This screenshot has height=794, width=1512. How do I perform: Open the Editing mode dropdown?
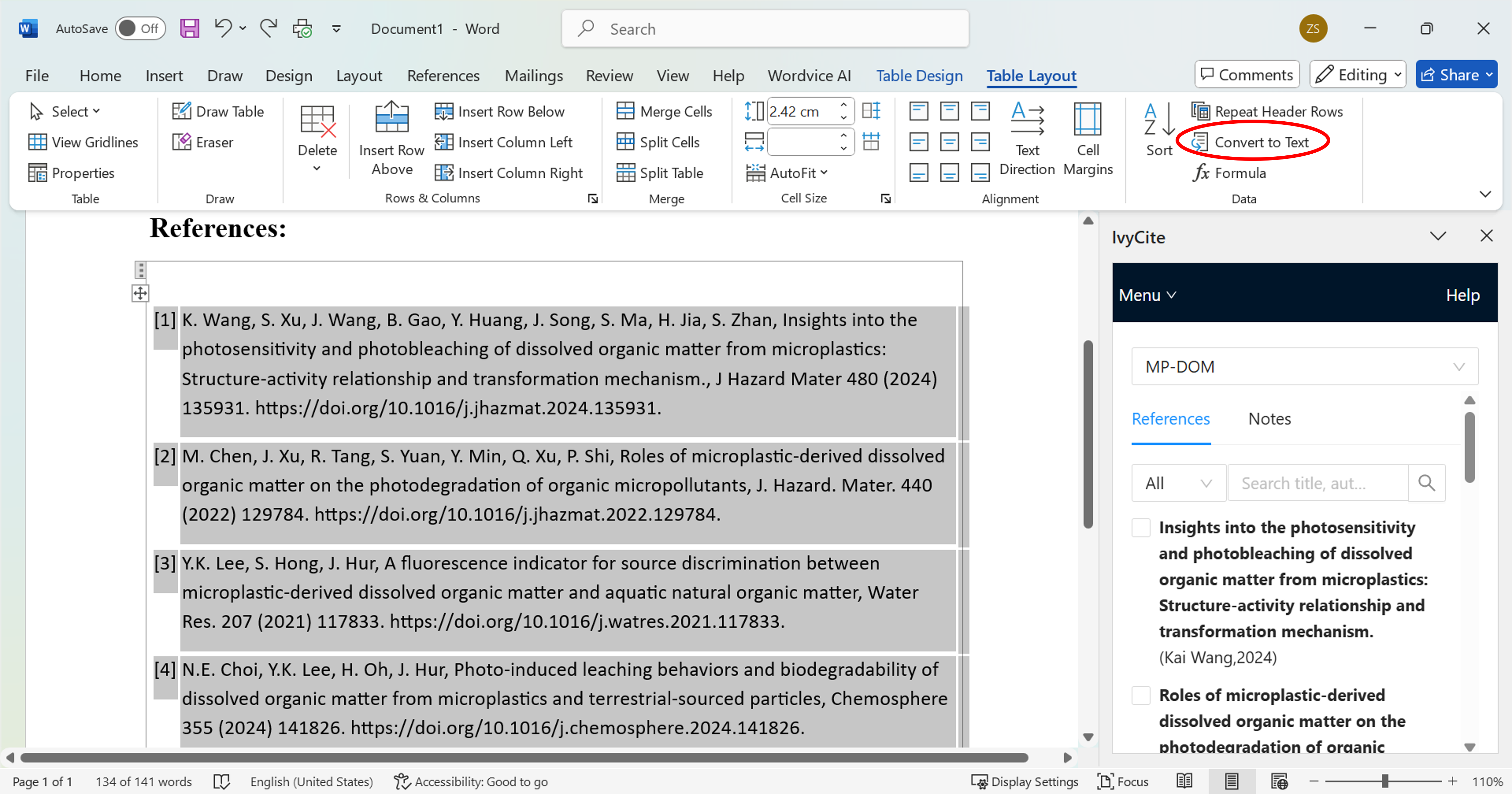coord(1358,75)
